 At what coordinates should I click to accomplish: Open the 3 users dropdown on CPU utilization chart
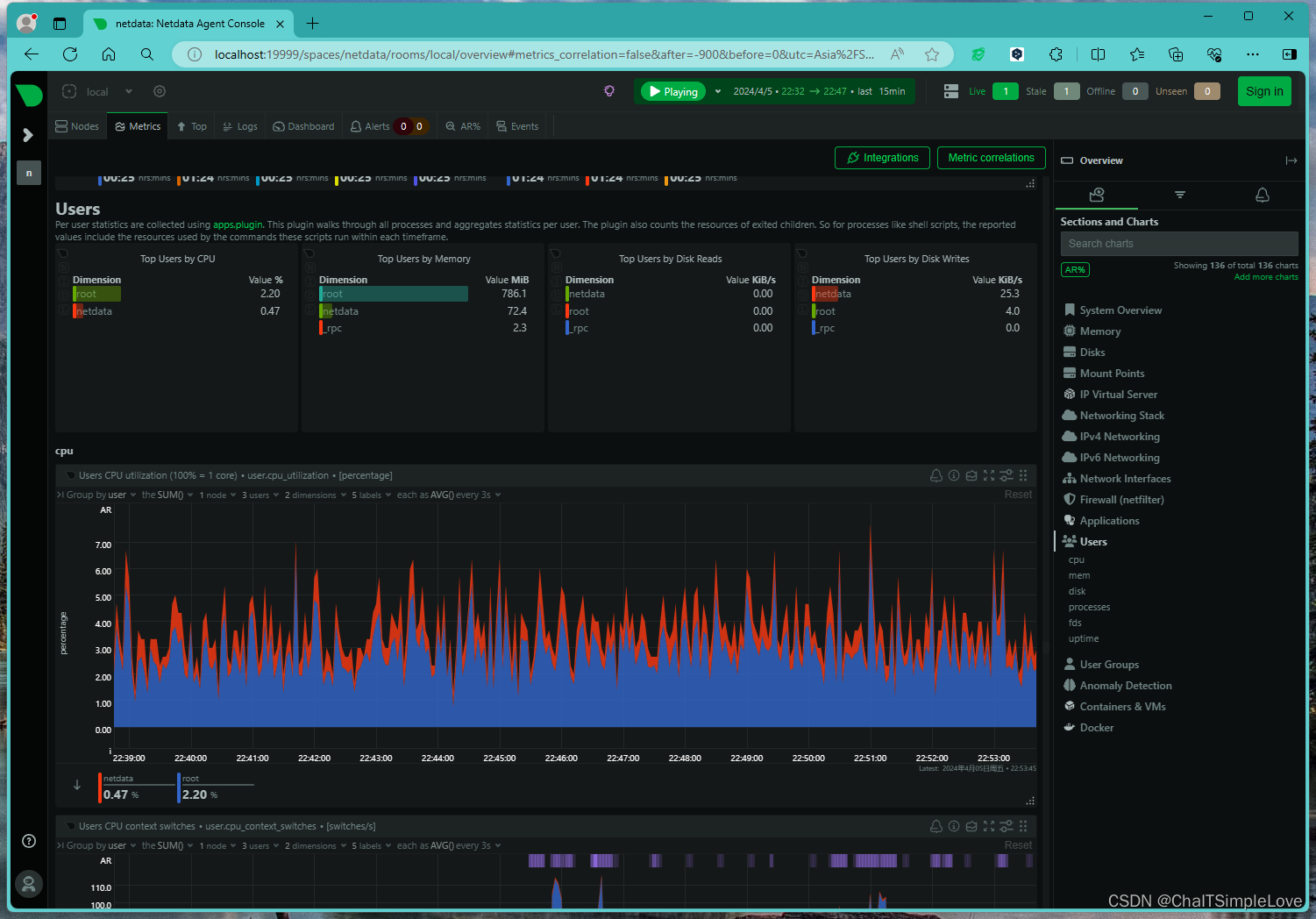[260, 495]
